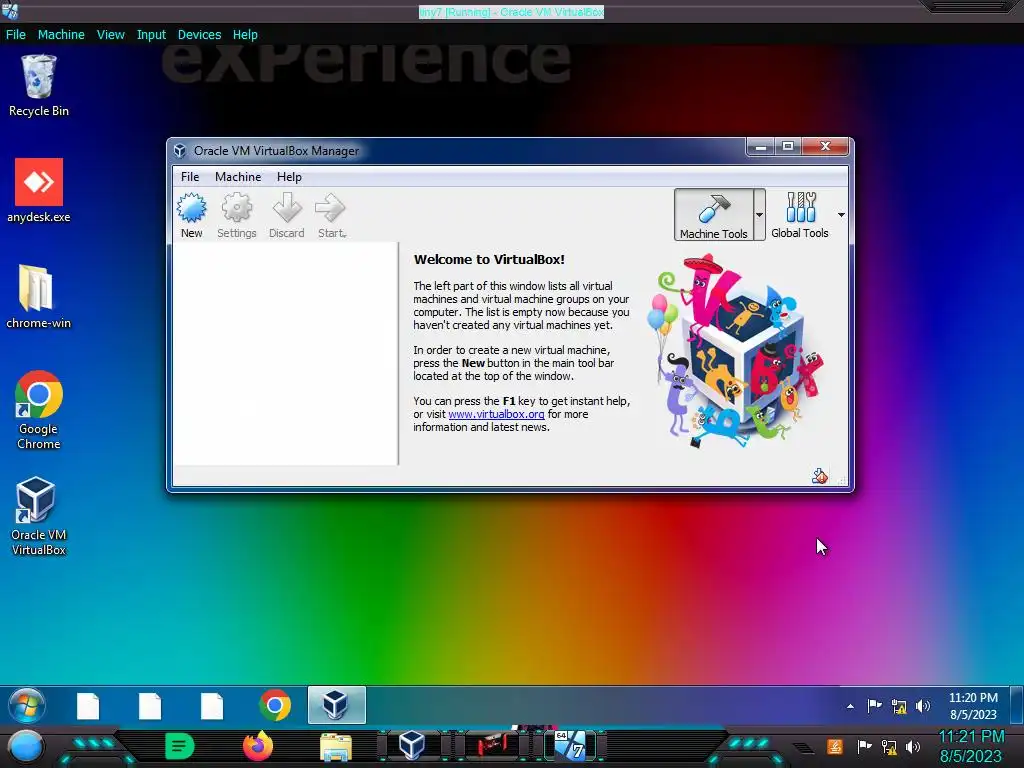Click the Start arrow toolbar icon
The image size is (1024, 768).
(331, 216)
